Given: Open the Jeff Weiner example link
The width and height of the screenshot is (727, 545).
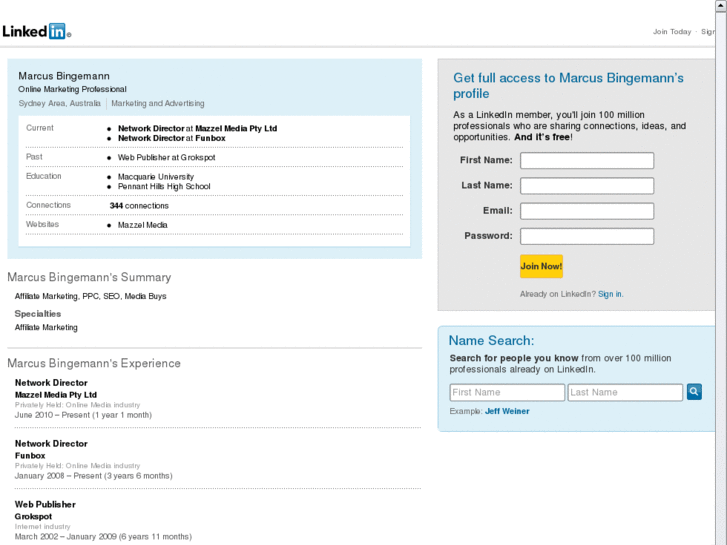Looking at the screenshot, I should (507, 411).
